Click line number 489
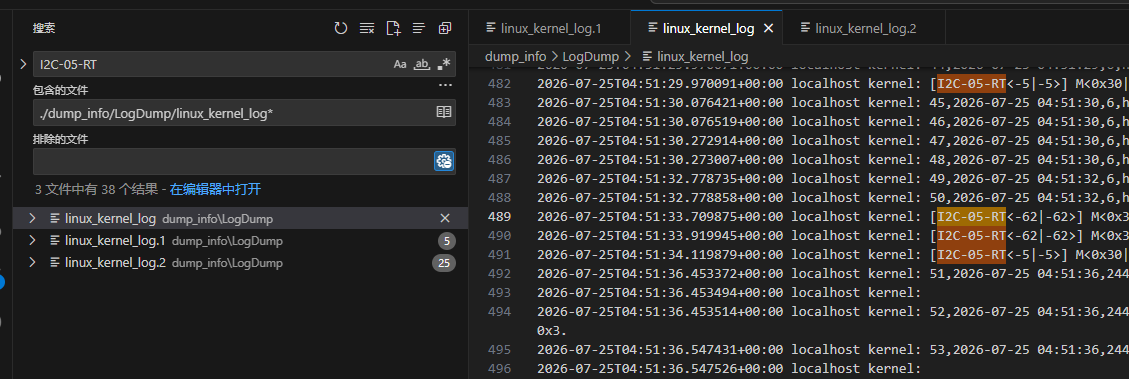 click(x=500, y=216)
